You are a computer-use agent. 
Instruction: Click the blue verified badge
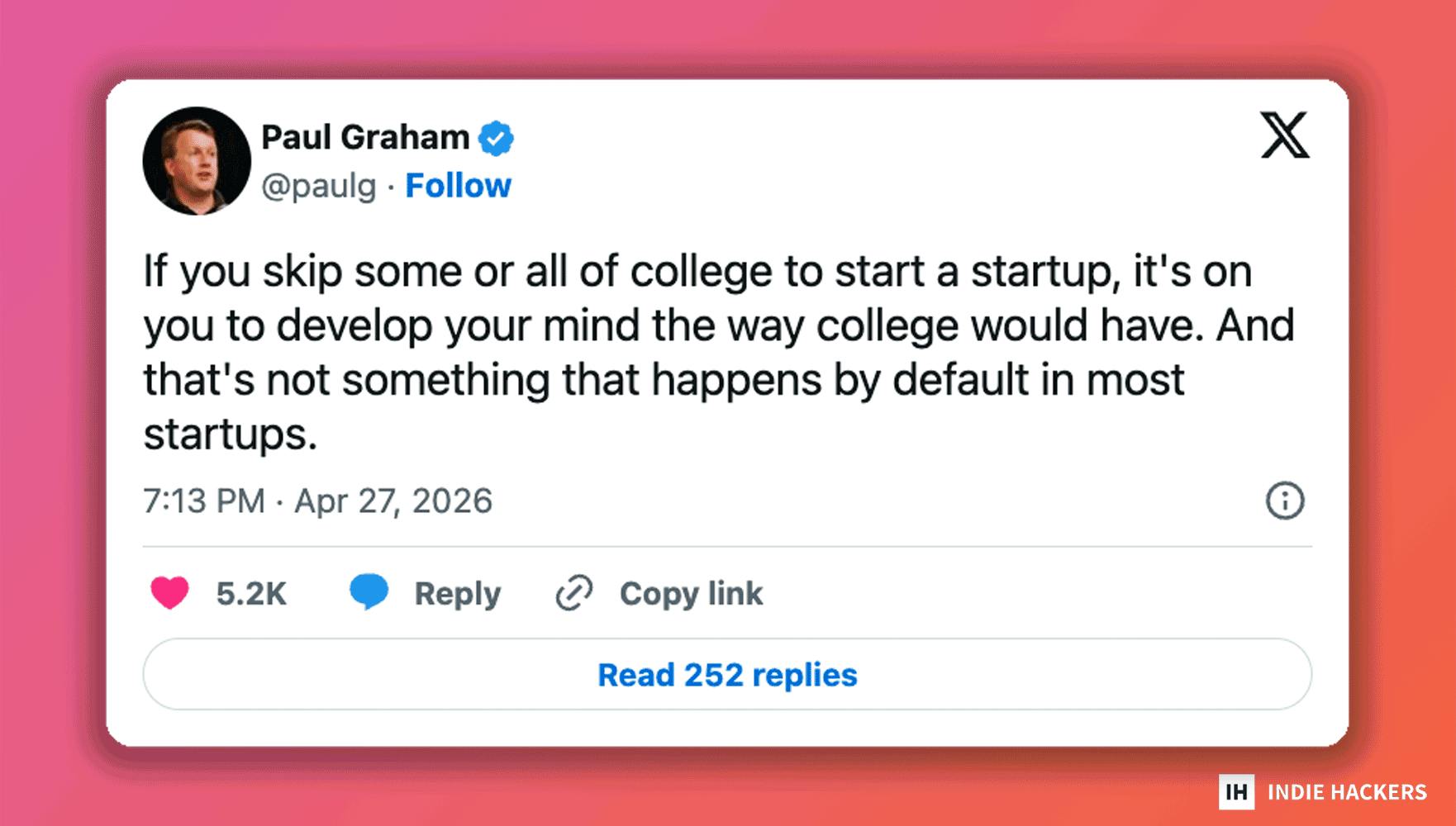pos(497,138)
